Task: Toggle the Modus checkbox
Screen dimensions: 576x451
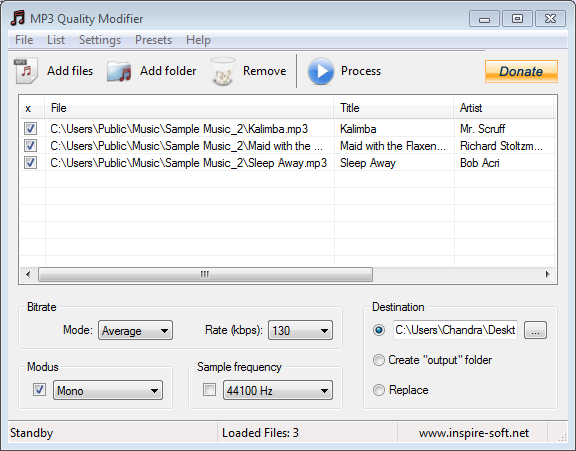Action: [40, 390]
